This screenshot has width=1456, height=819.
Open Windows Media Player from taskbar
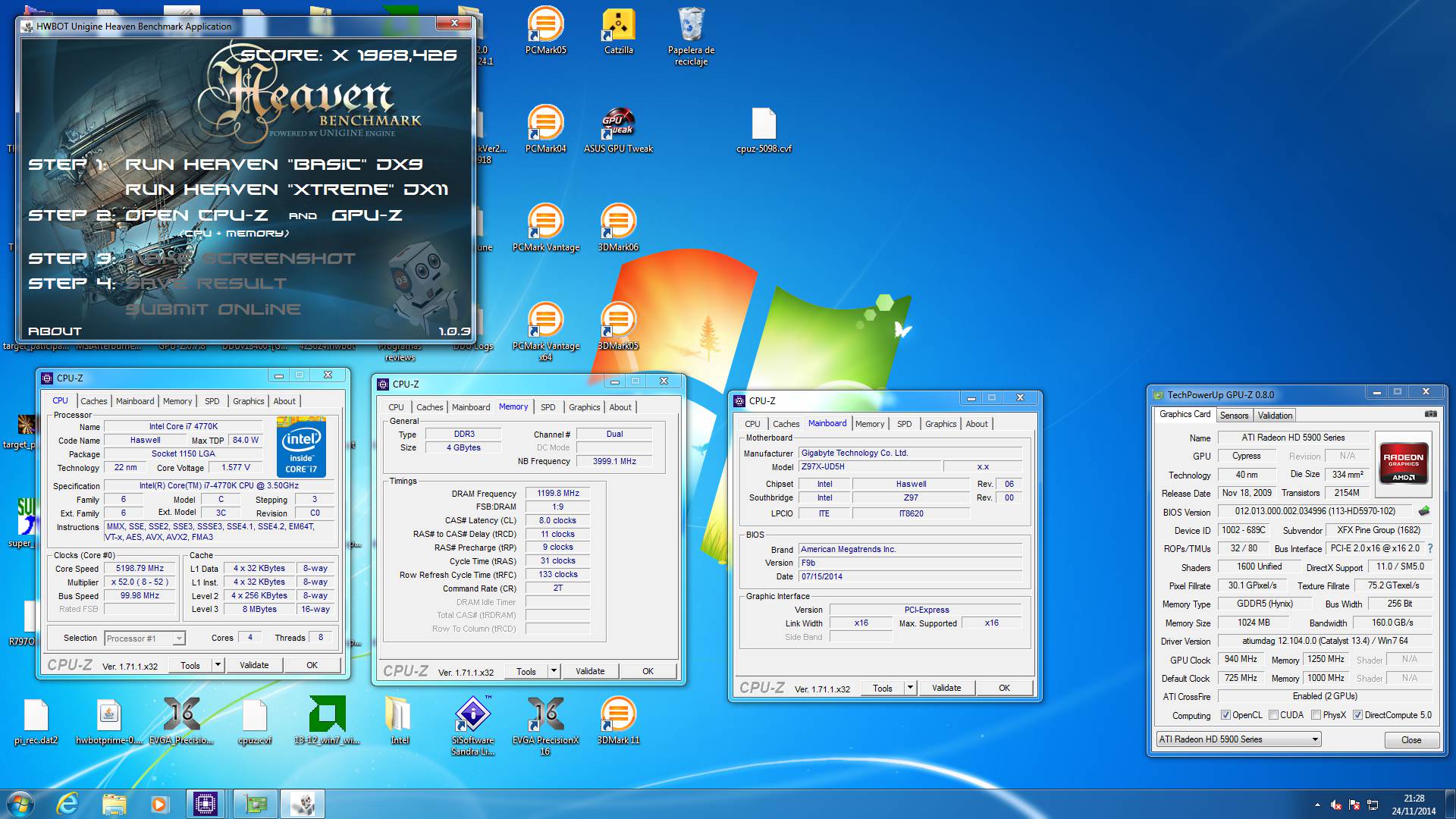click(x=159, y=803)
